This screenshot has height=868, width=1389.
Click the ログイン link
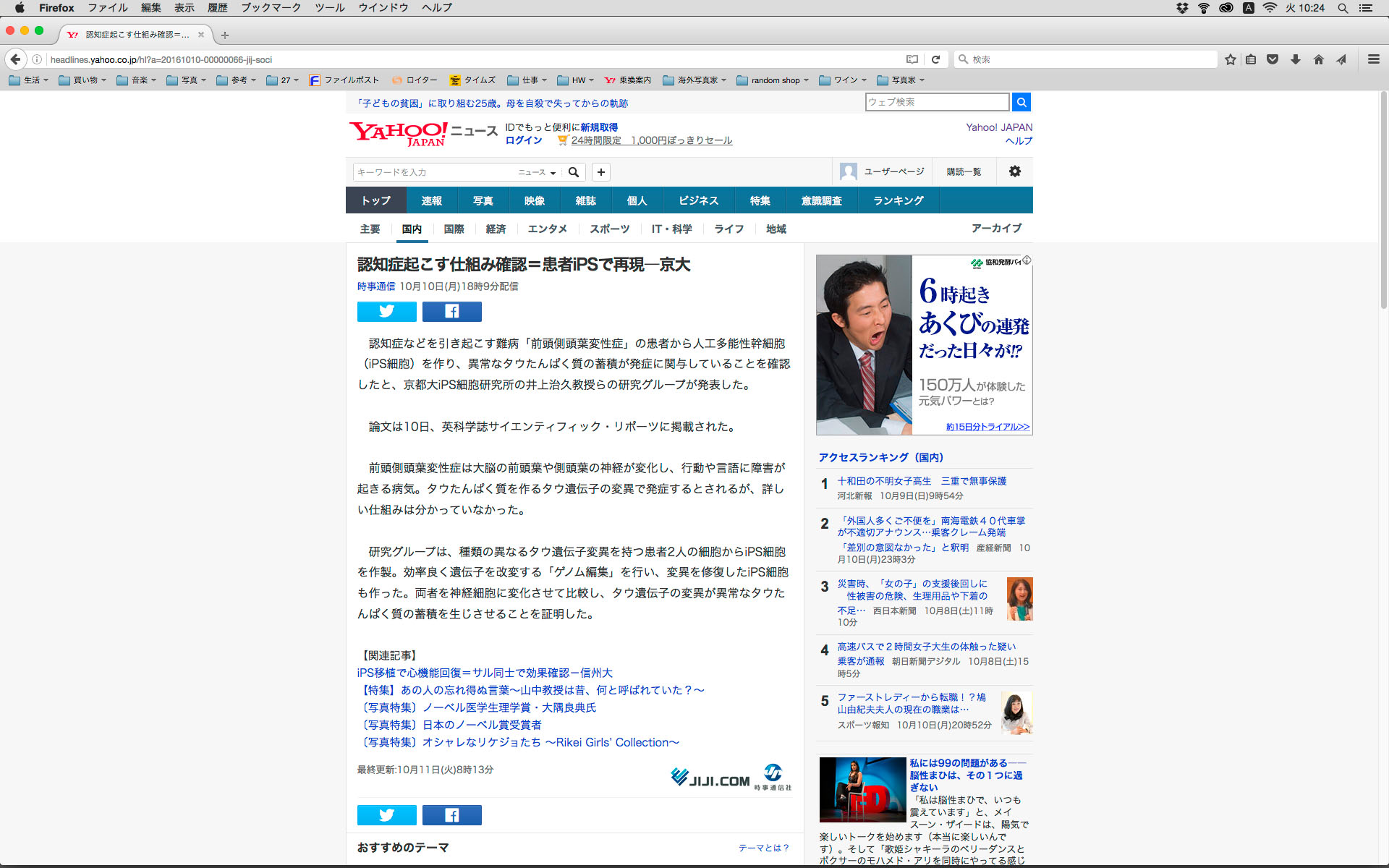click(x=523, y=140)
